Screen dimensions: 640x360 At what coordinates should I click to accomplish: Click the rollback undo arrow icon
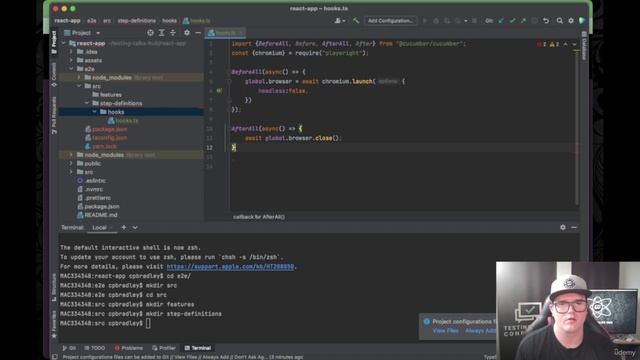tap(546, 20)
